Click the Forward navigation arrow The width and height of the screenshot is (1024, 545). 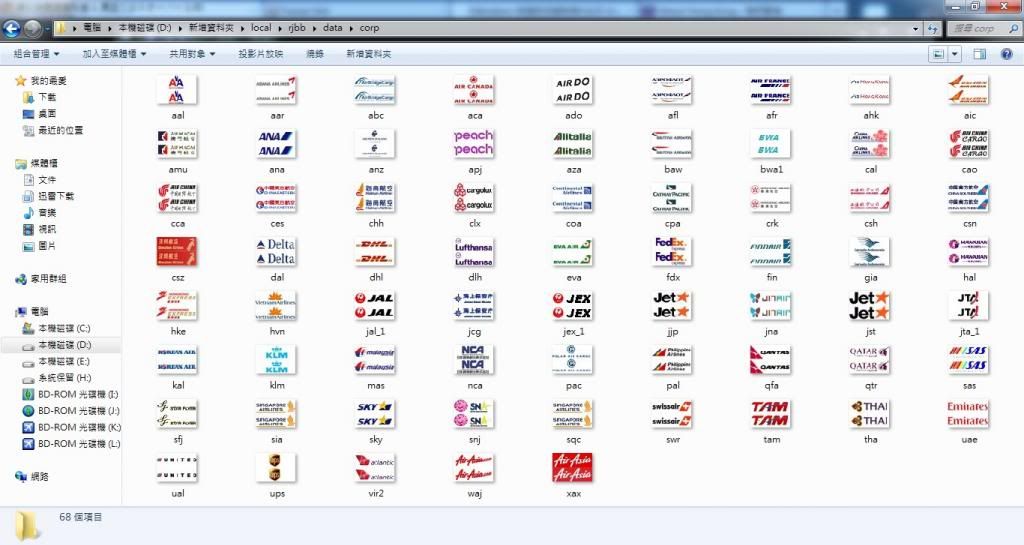[33, 28]
